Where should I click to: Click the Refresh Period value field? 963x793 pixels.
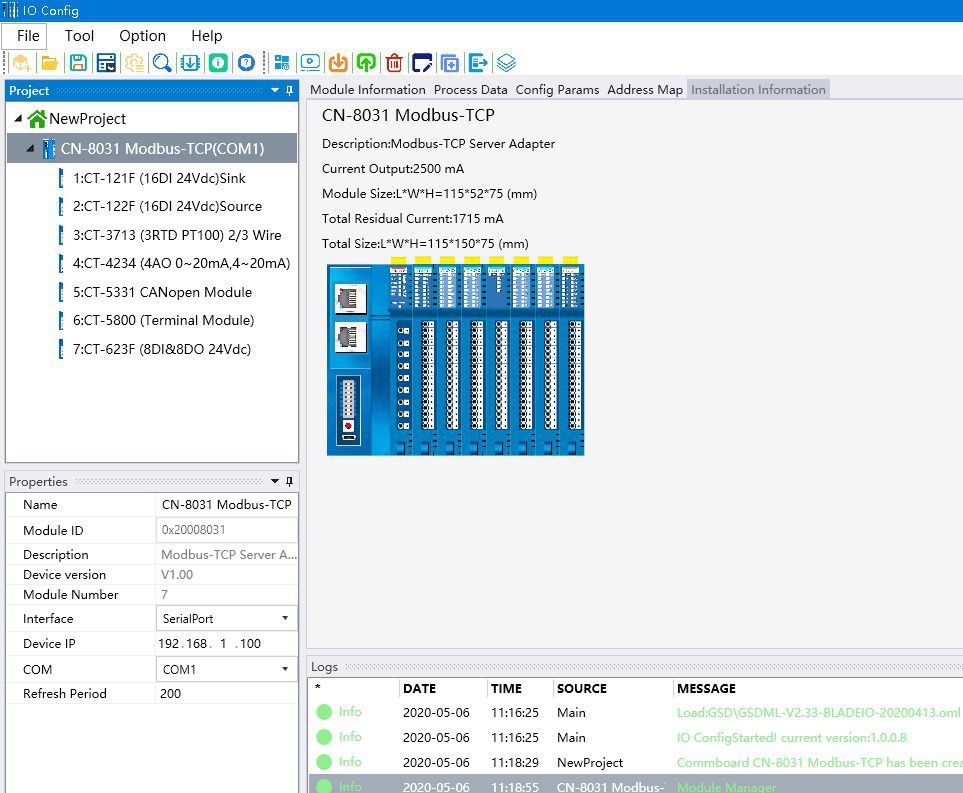(x=226, y=694)
